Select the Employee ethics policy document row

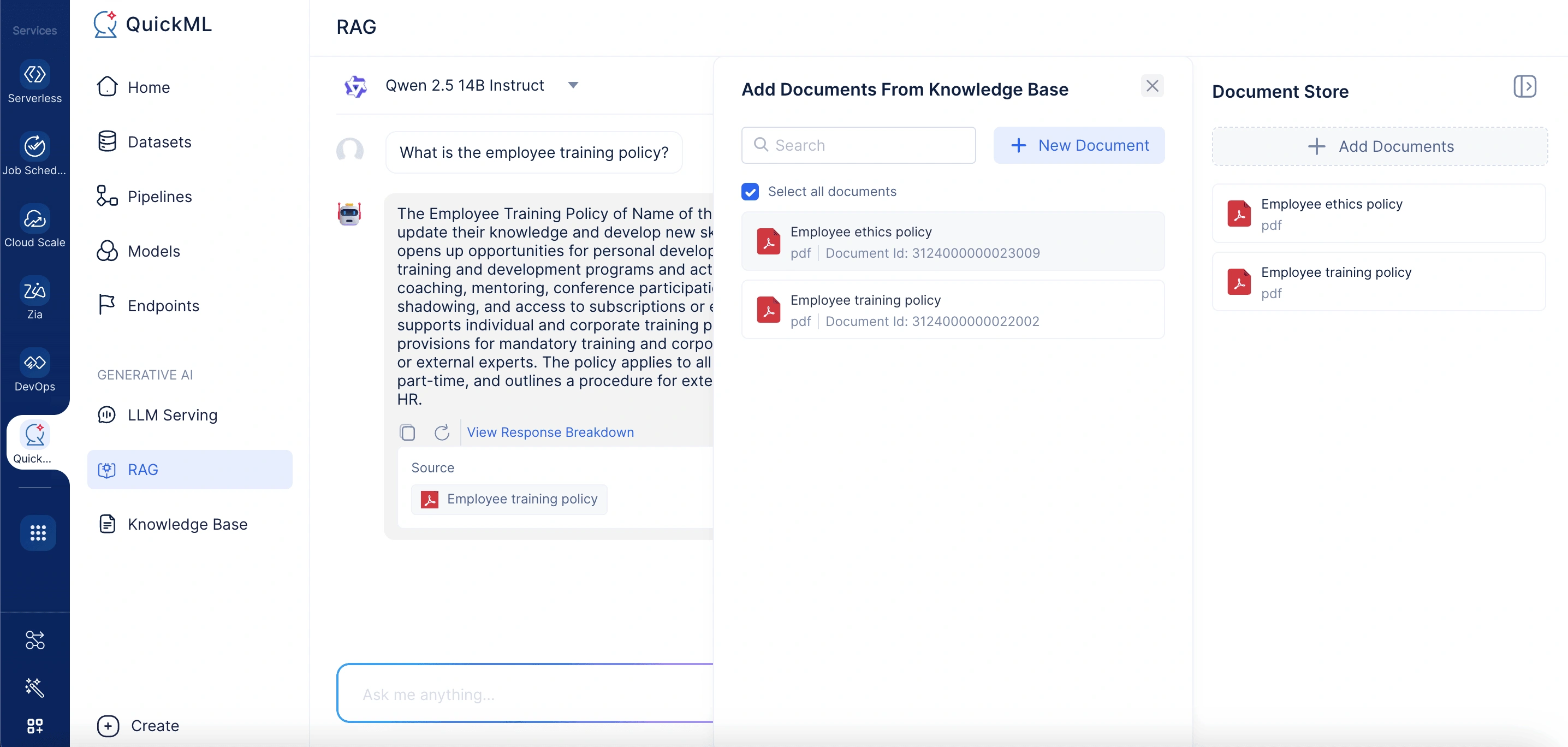click(x=953, y=242)
